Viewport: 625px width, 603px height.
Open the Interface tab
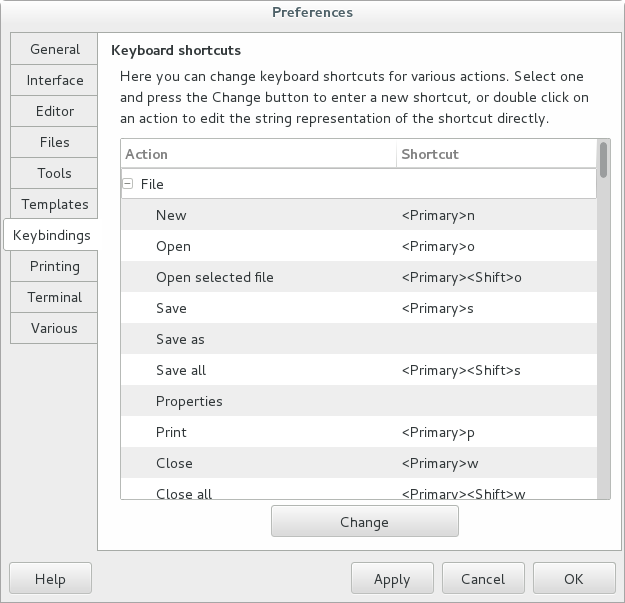tap(54, 80)
